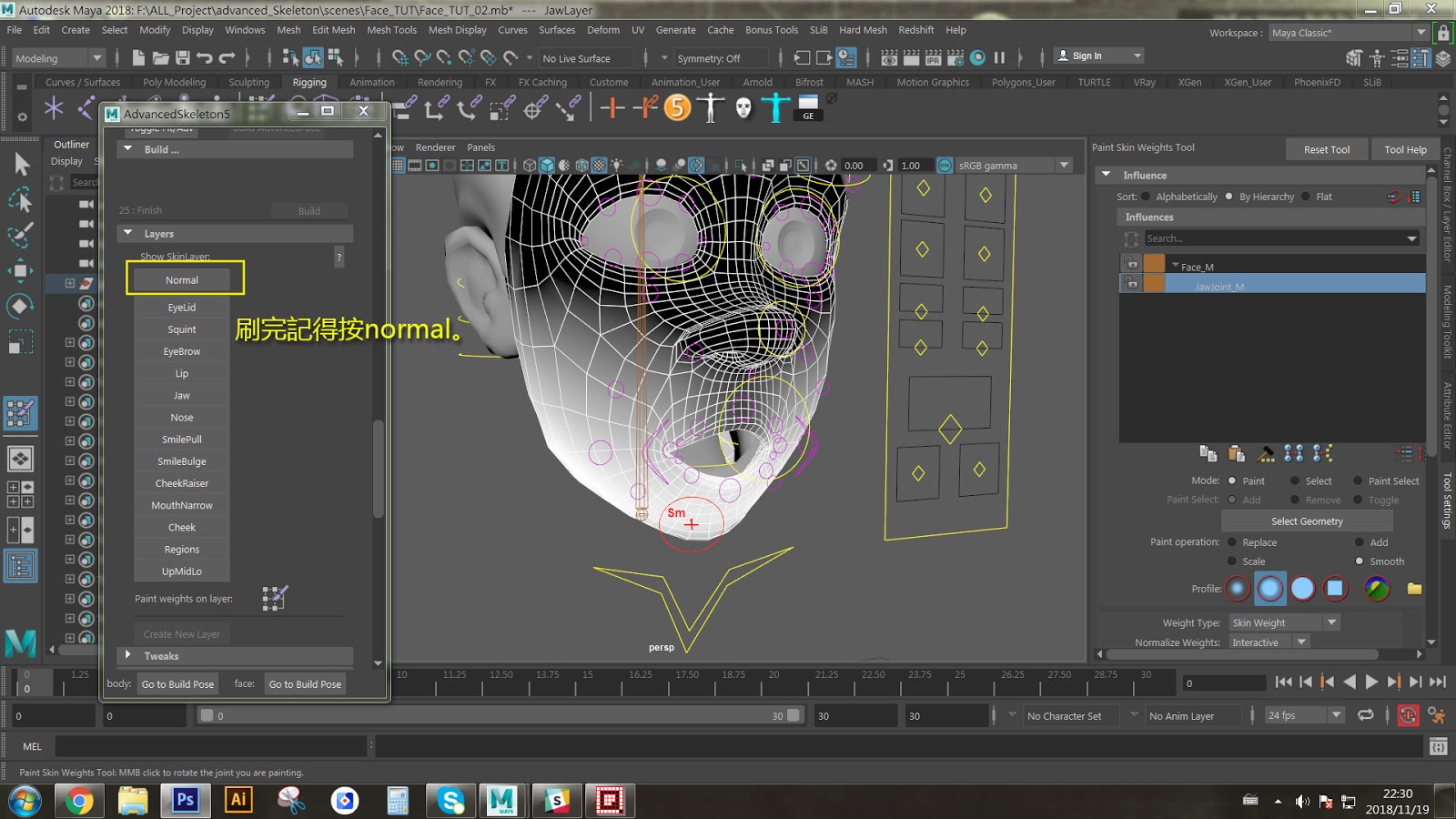Screen dimensions: 1456x819
Task: Collapse the Face_M influence tree
Action: point(1174,265)
